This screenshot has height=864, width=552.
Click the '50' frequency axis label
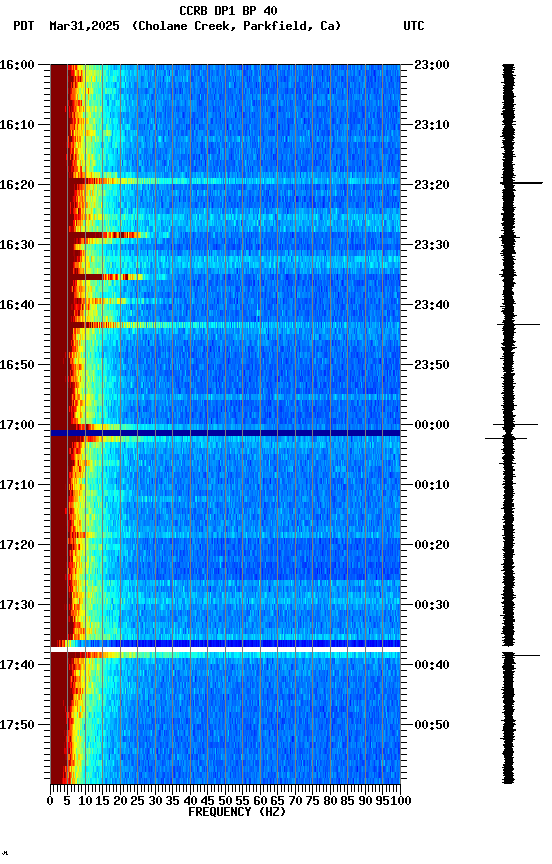coord(225,801)
